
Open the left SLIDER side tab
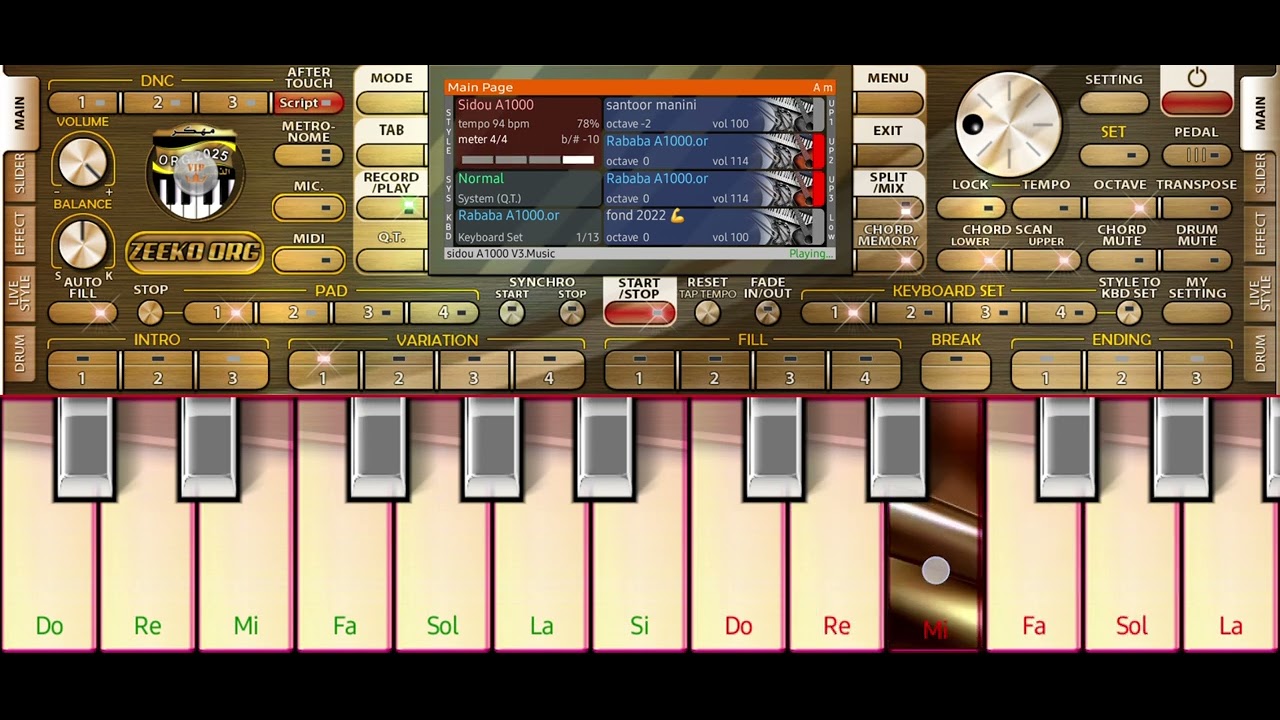click(19, 175)
